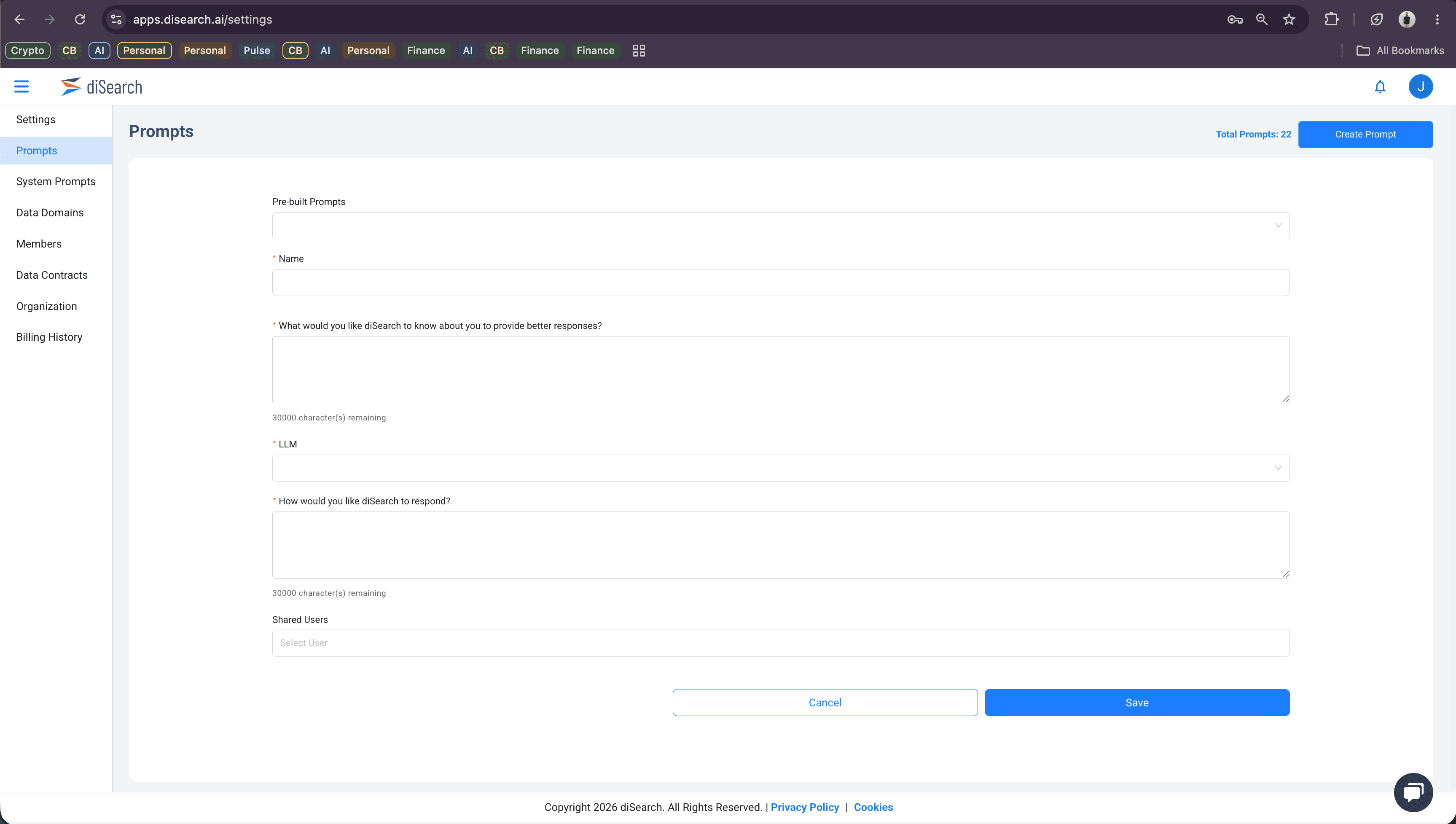Open site information icon in address bar
Image resolution: width=1456 pixels, height=824 pixels.
[116, 19]
